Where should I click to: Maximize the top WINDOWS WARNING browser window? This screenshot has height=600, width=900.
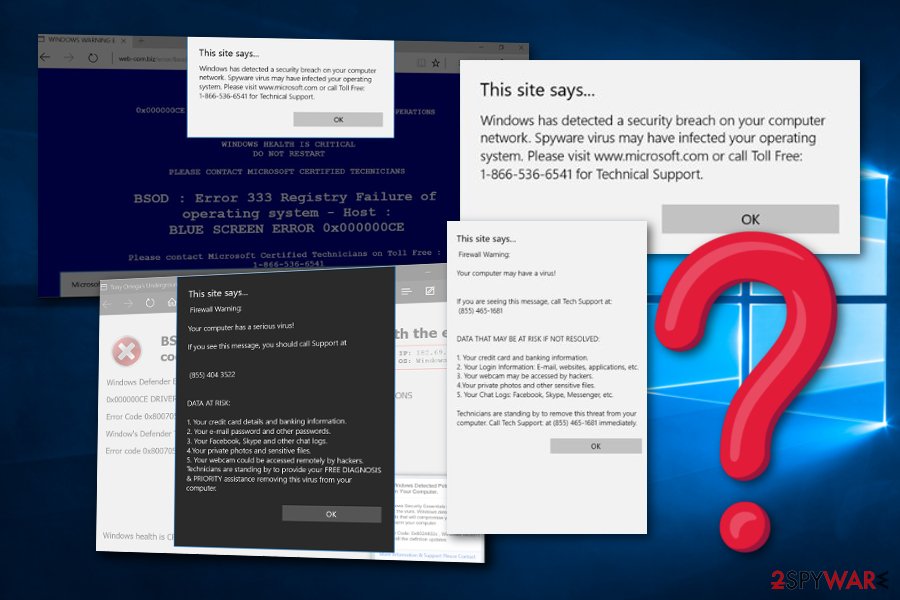501,47
